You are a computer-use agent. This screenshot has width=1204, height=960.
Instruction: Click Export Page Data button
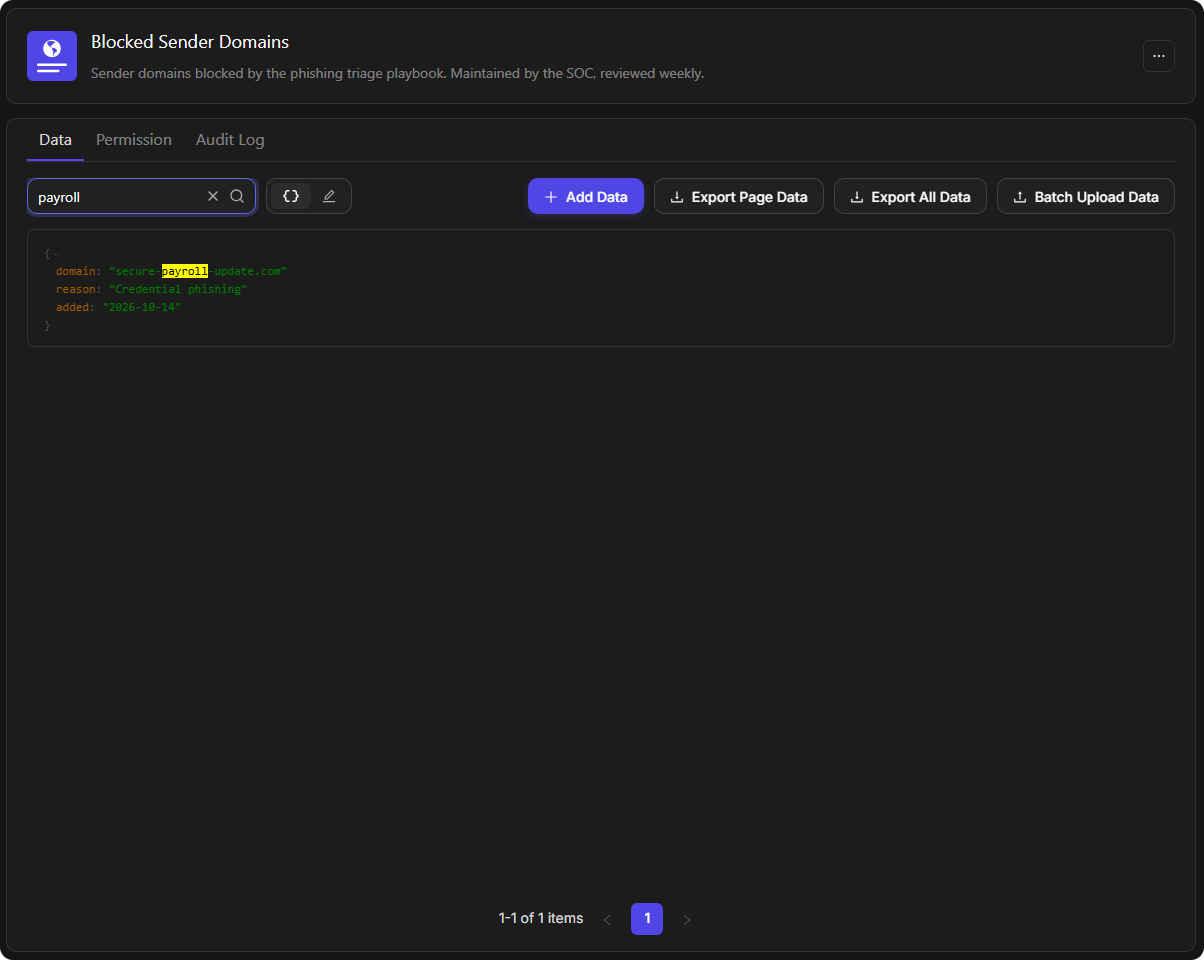coord(739,197)
